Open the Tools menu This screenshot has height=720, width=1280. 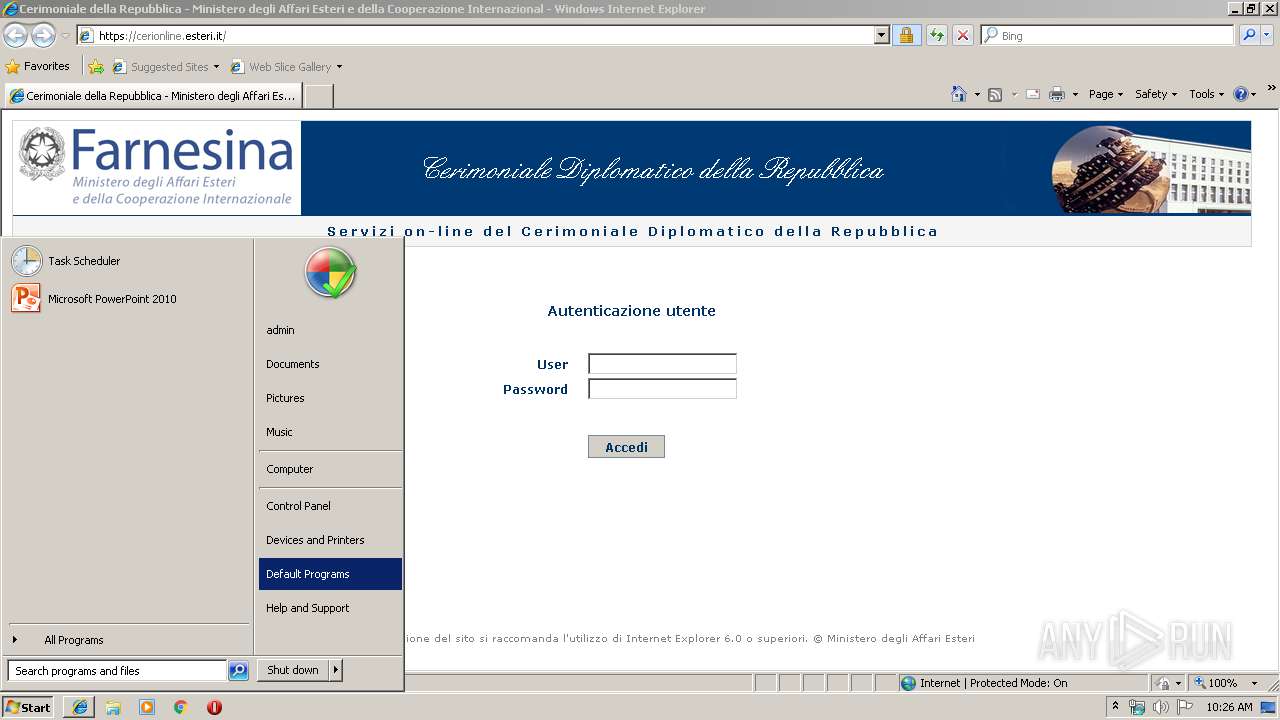[1206, 94]
